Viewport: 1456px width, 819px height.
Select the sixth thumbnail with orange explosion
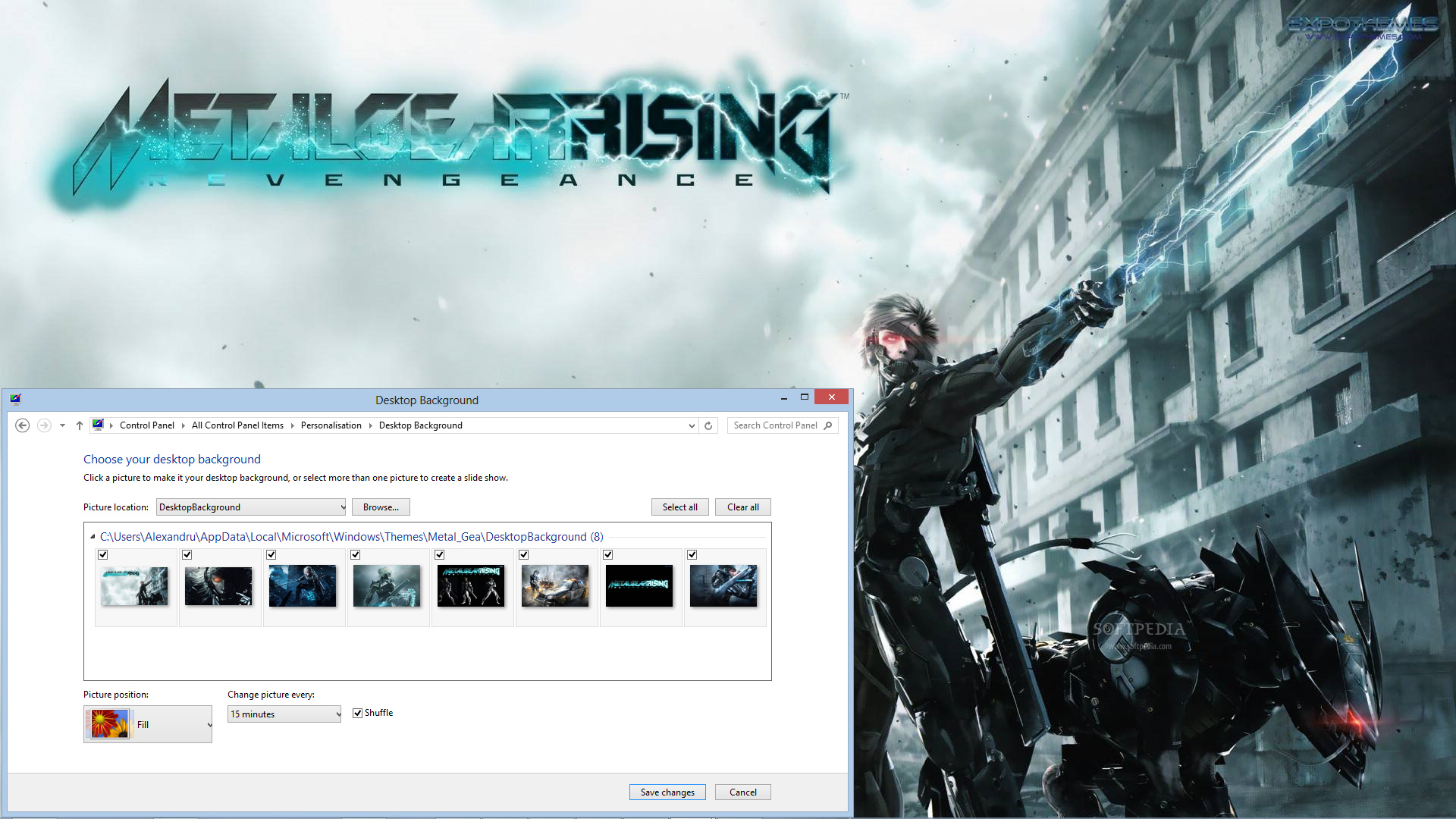click(x=555, y=586)
